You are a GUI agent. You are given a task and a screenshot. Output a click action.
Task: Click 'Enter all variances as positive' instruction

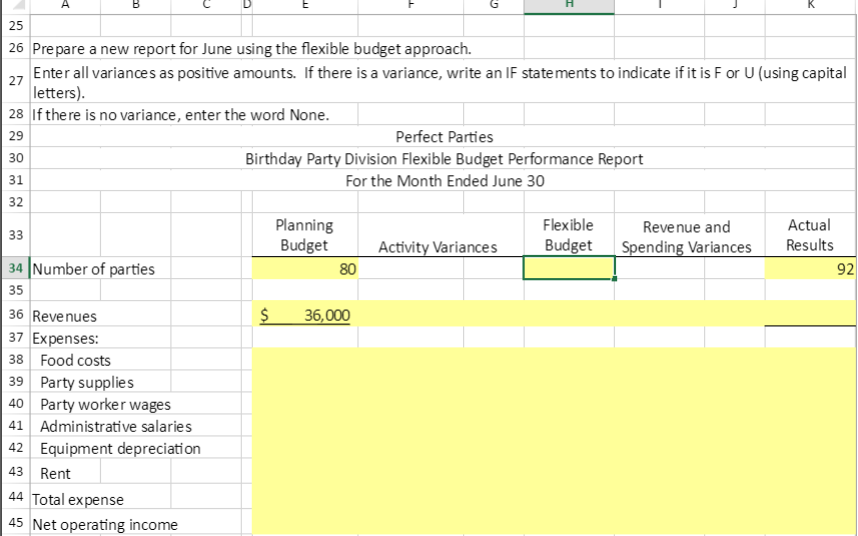(x=439, y=82)
